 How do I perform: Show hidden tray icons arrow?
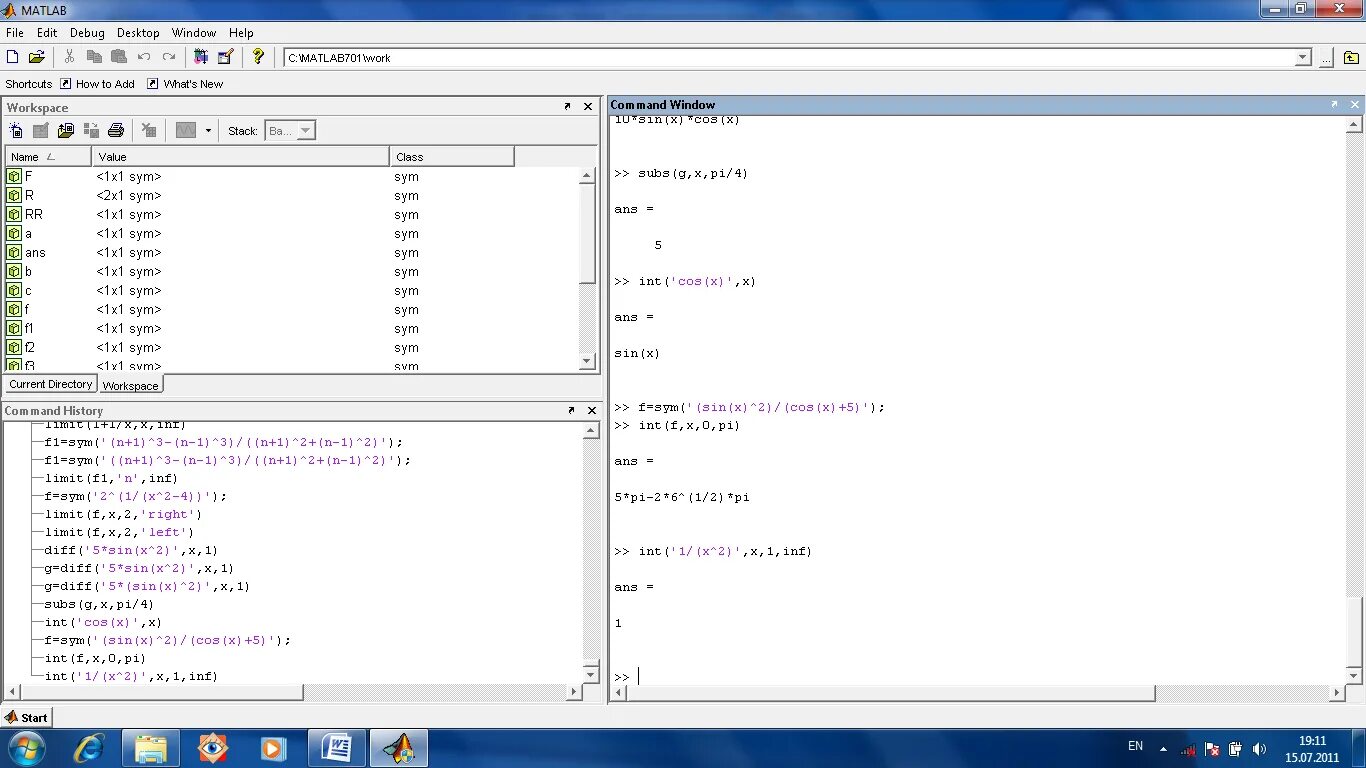pos(1163,749)
